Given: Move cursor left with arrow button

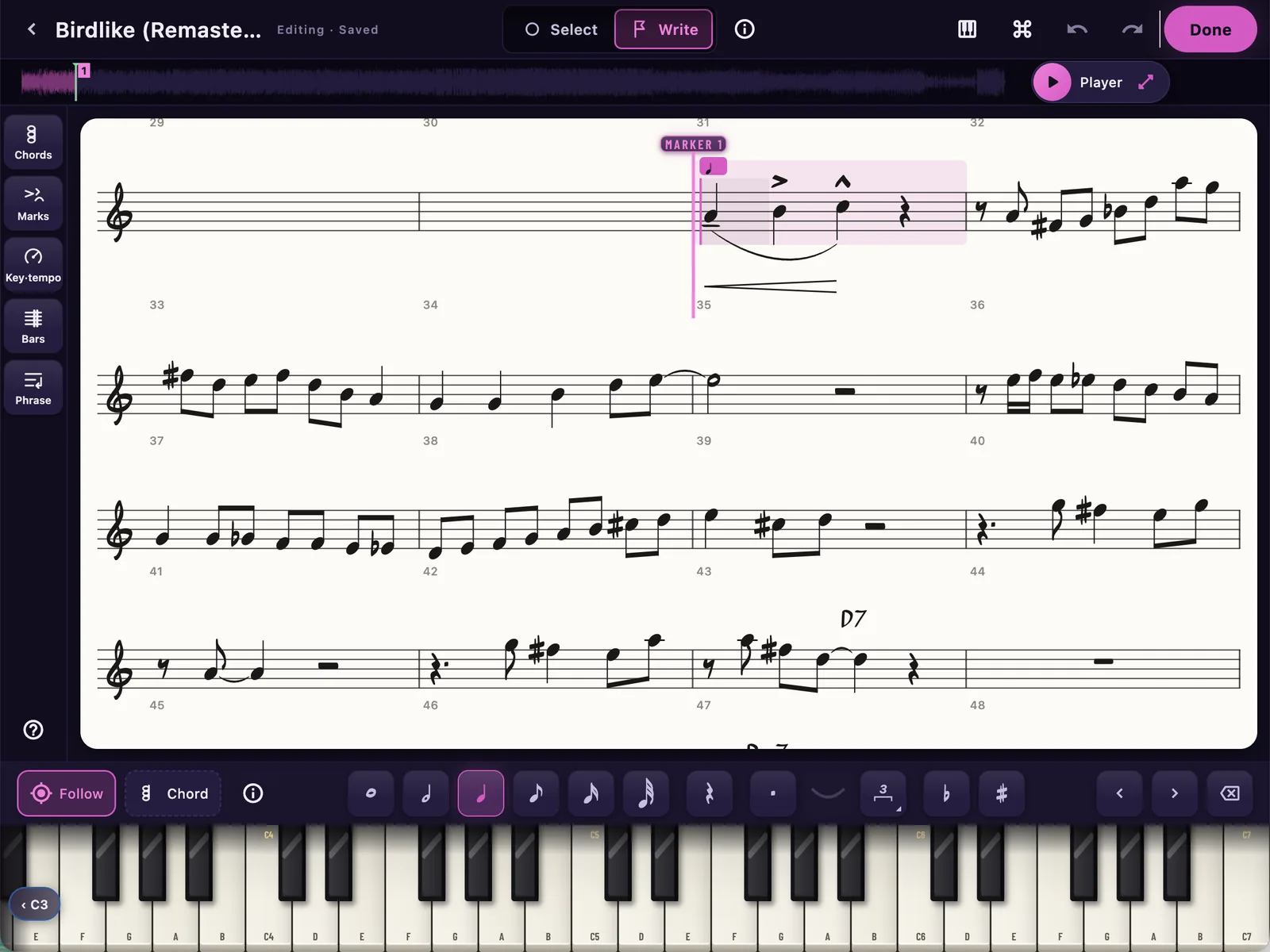Looking at the screenshot, I should (1120, 793).
